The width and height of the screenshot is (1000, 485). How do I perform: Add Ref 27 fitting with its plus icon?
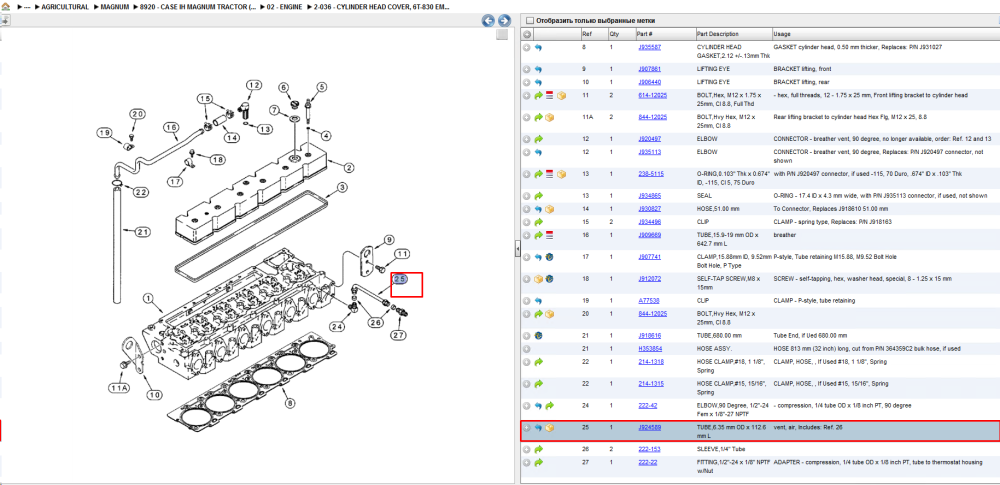[x=527, y=463]
